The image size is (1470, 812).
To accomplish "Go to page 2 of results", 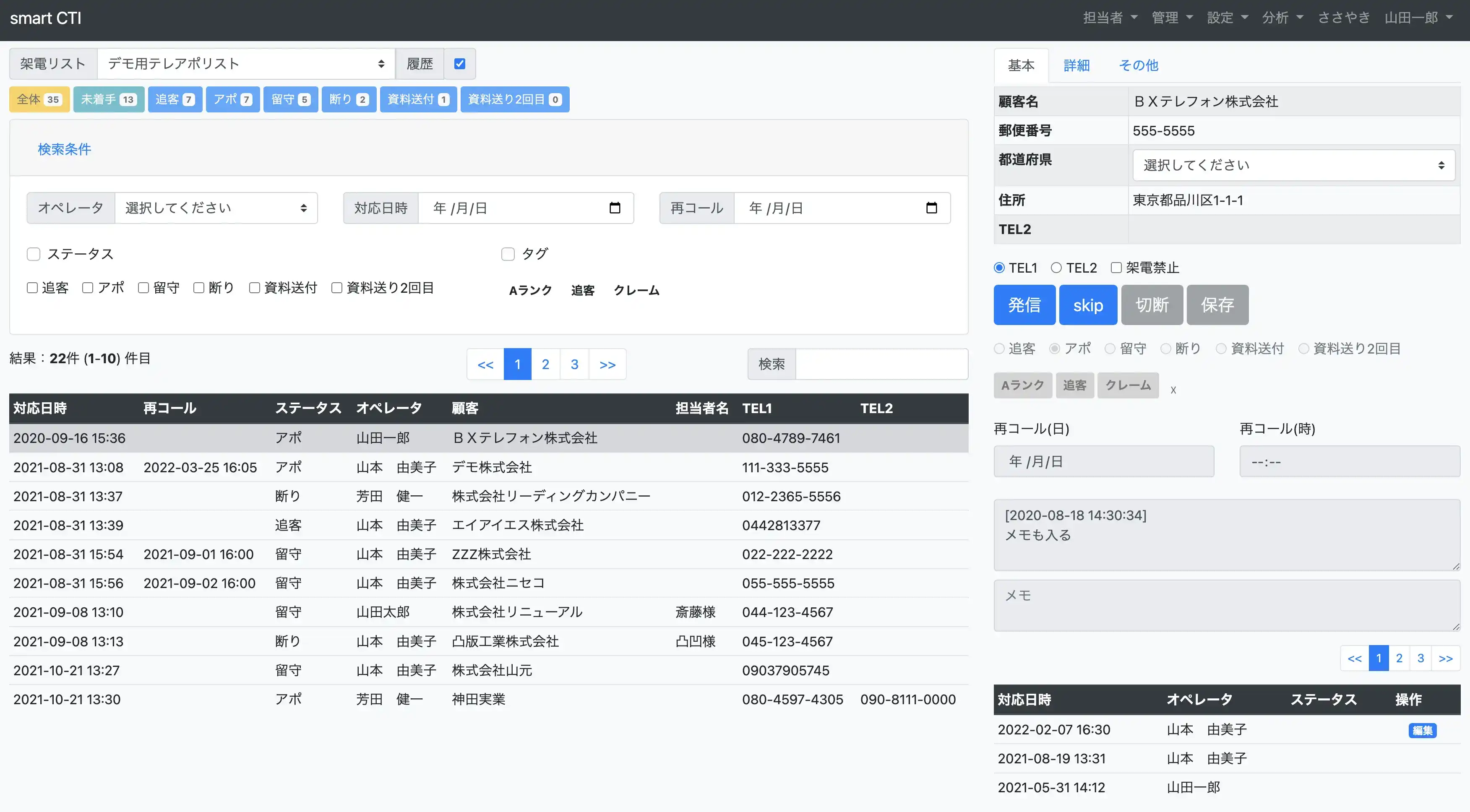I will click(x=545, y=364).
